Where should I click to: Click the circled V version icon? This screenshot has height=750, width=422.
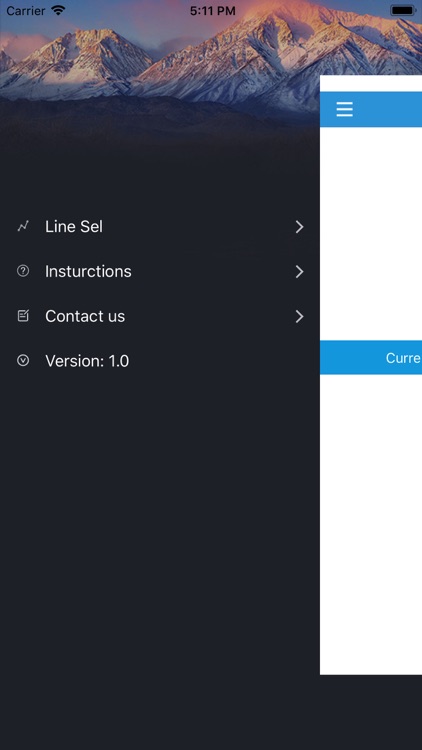[23, 361]
